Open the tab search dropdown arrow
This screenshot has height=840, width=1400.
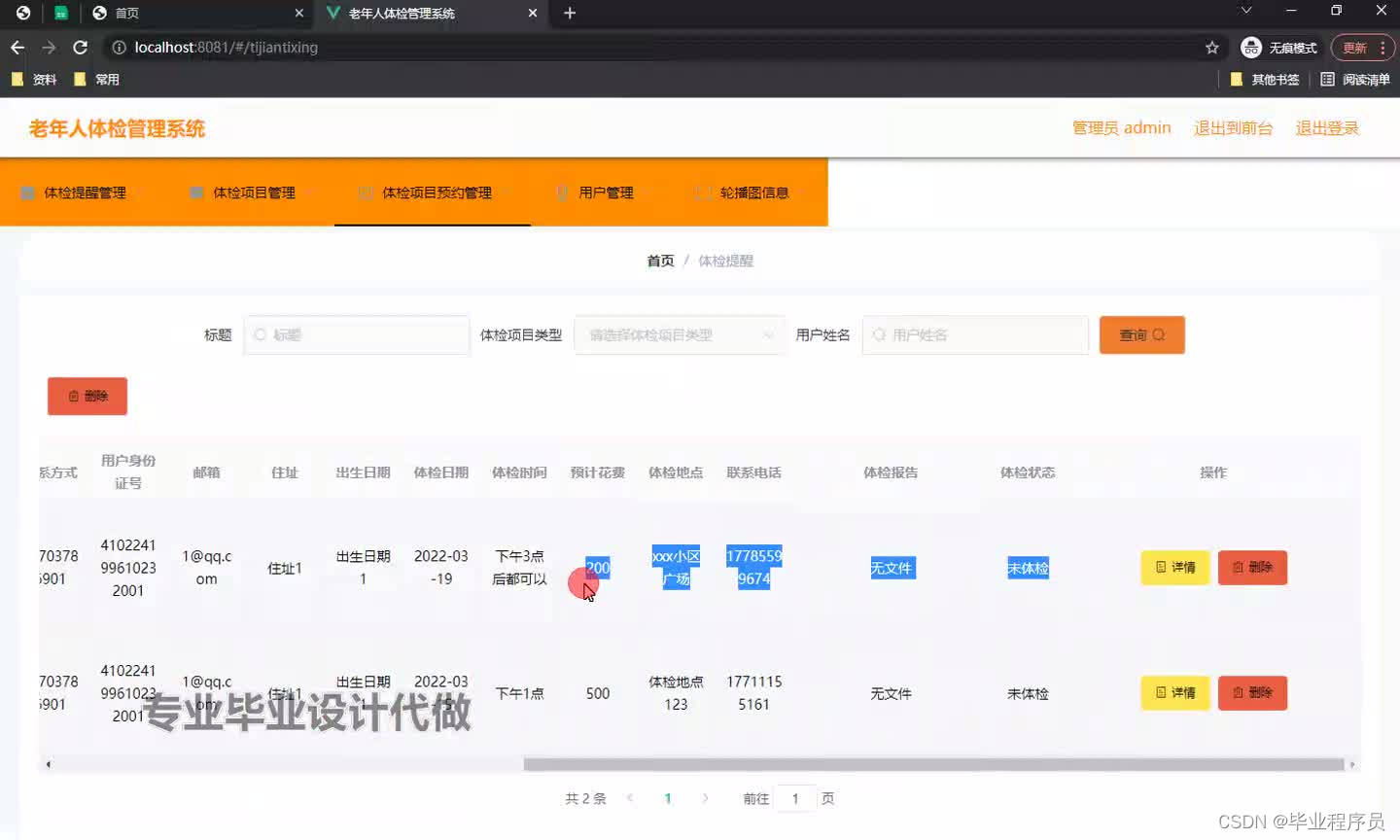(1245, 11)
